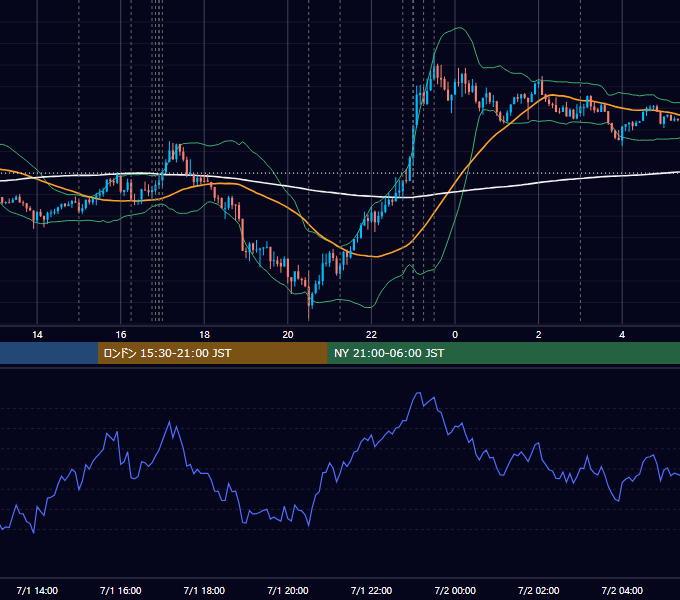The width and height of the screenshot is (680, 600).
Task: Select the 7/1 14:00 time label
Action: [37, 590]
